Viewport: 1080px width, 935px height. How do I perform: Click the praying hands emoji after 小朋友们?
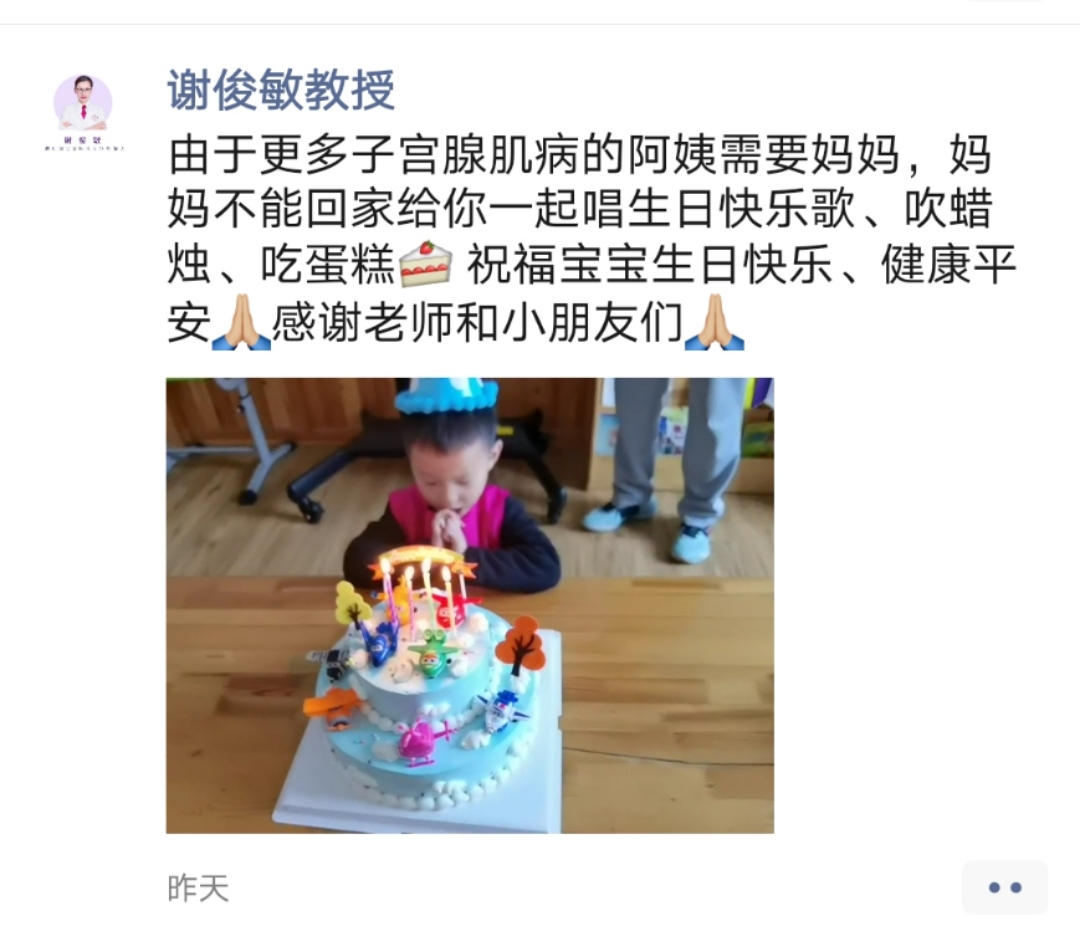[x=714, y=322]
